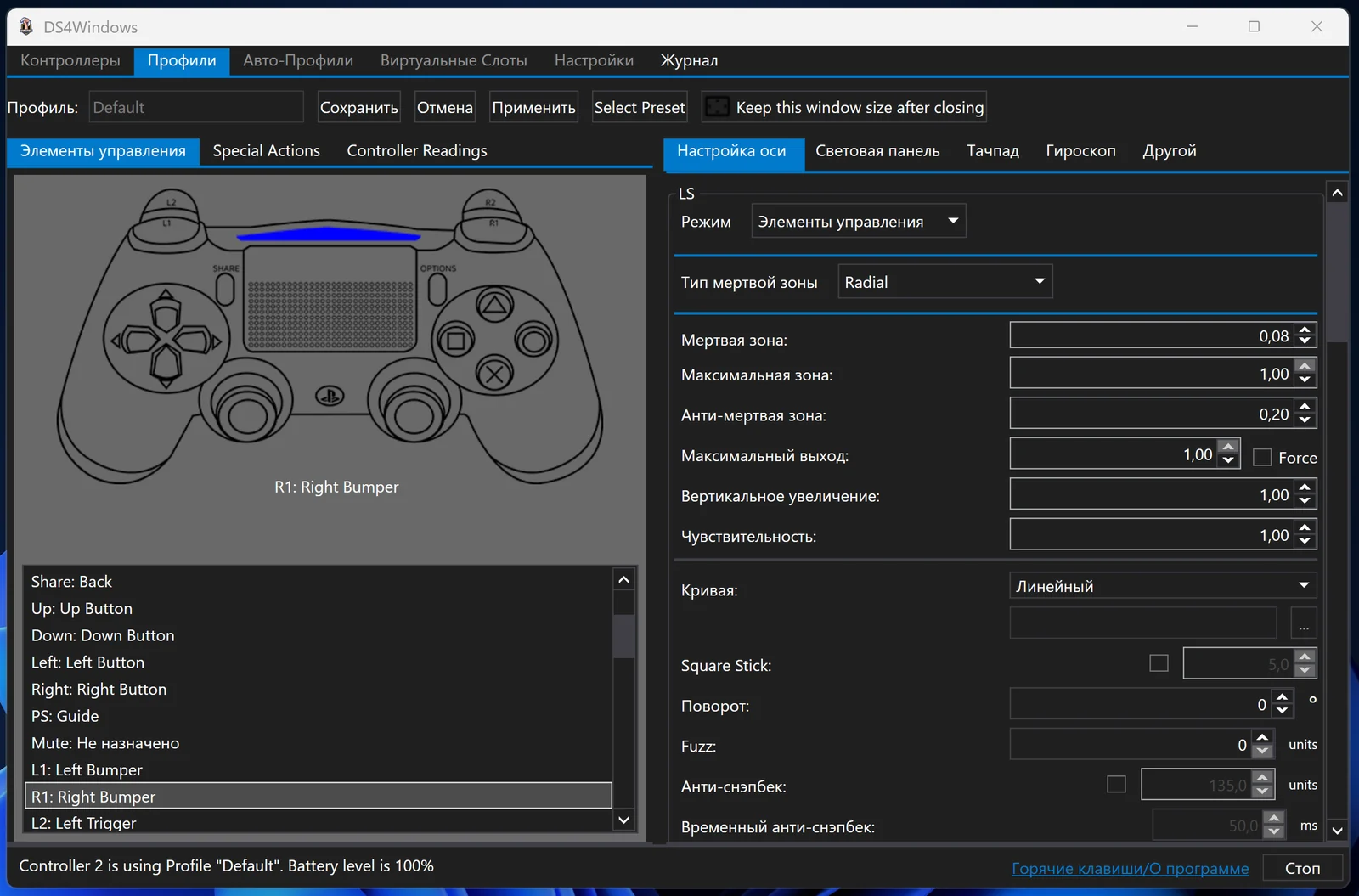This screenshot has width=1359, height=896.
Task: Open Тачпад settings tab
Action: coord(993,150)
